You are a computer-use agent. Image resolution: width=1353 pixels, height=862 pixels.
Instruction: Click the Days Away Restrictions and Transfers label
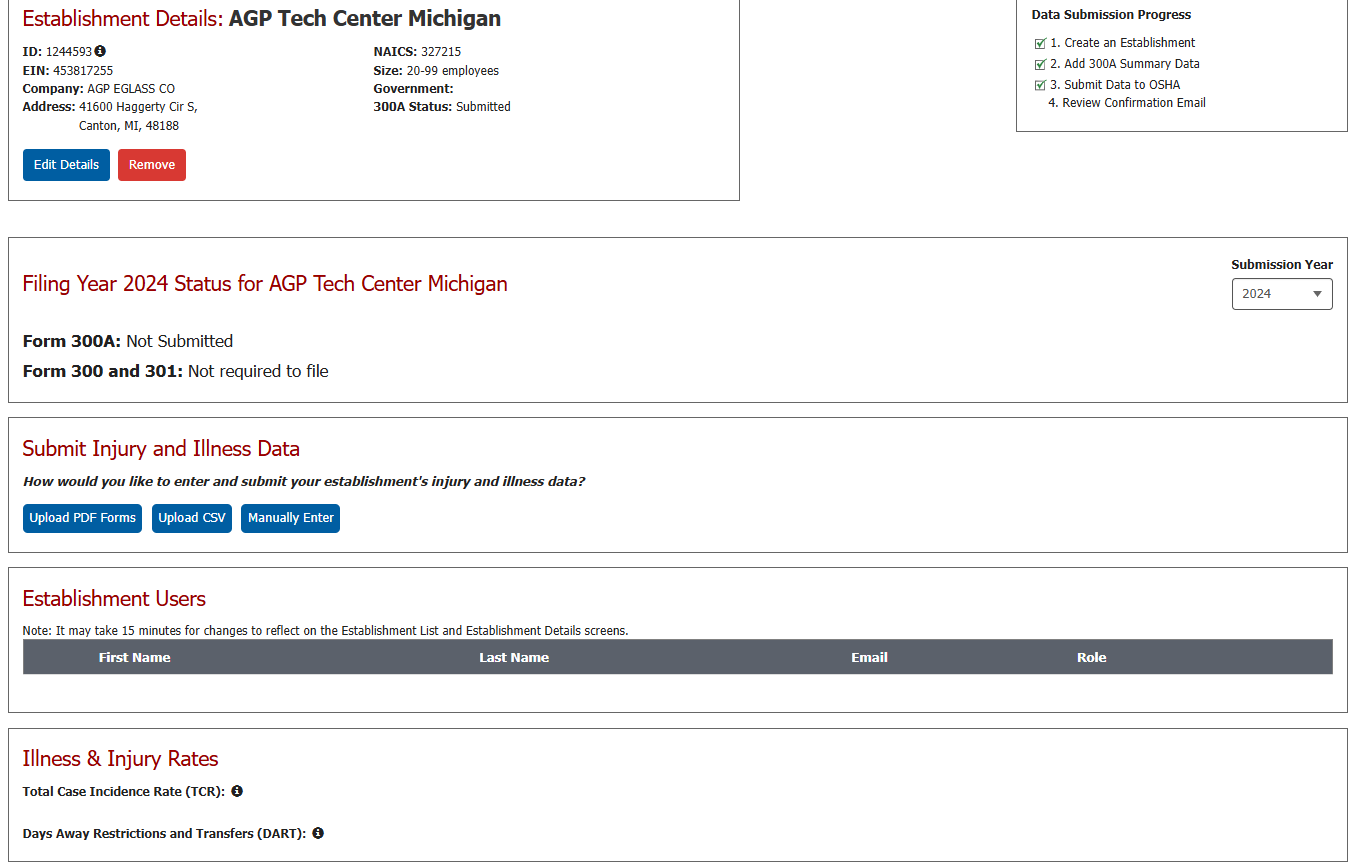pyautogui.click(x=165, y=834)
